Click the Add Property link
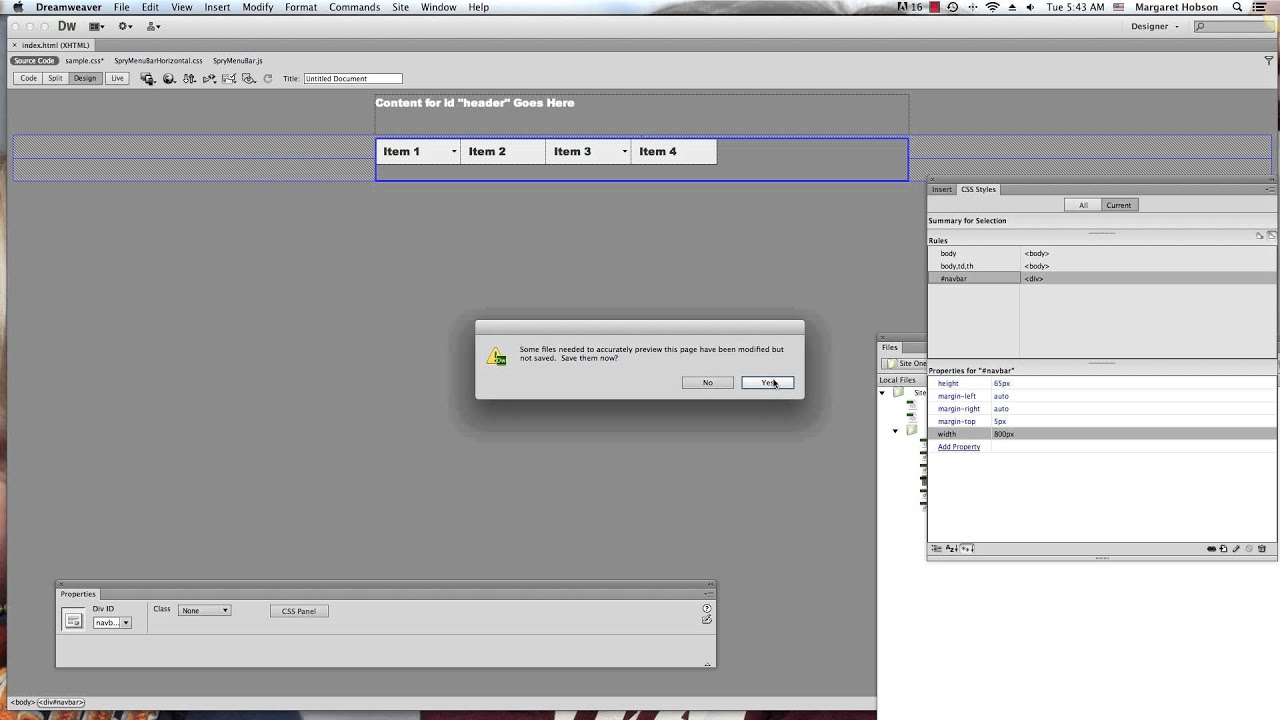 click(x=959, y=447)
